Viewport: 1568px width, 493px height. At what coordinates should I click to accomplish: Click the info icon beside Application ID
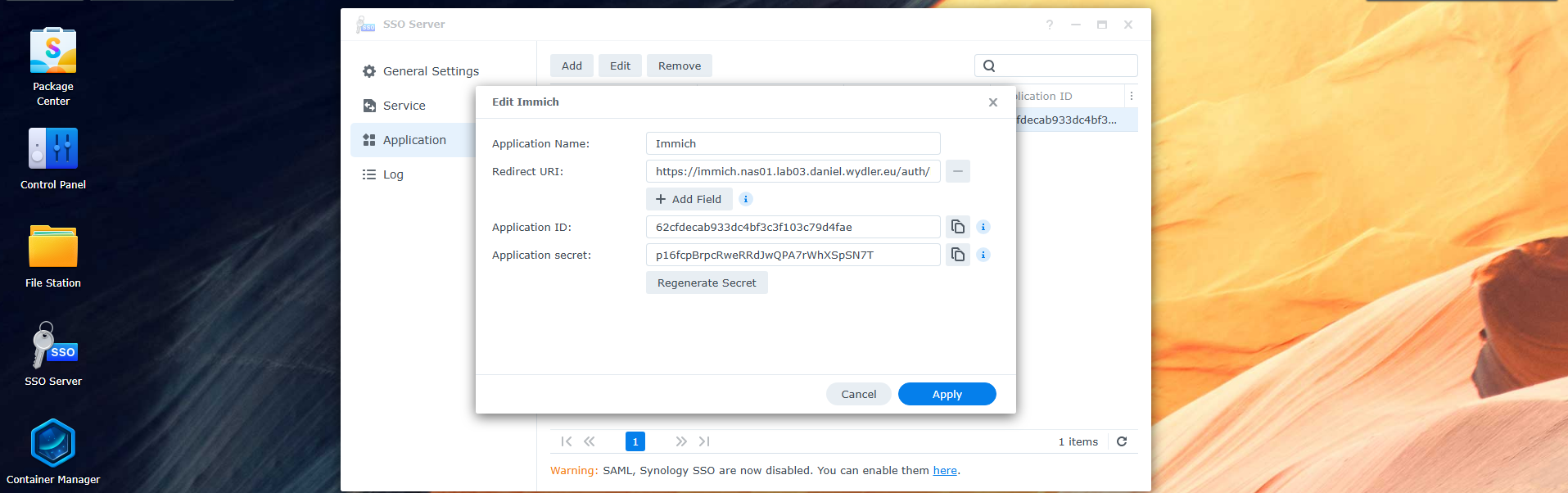click(983, 227)
